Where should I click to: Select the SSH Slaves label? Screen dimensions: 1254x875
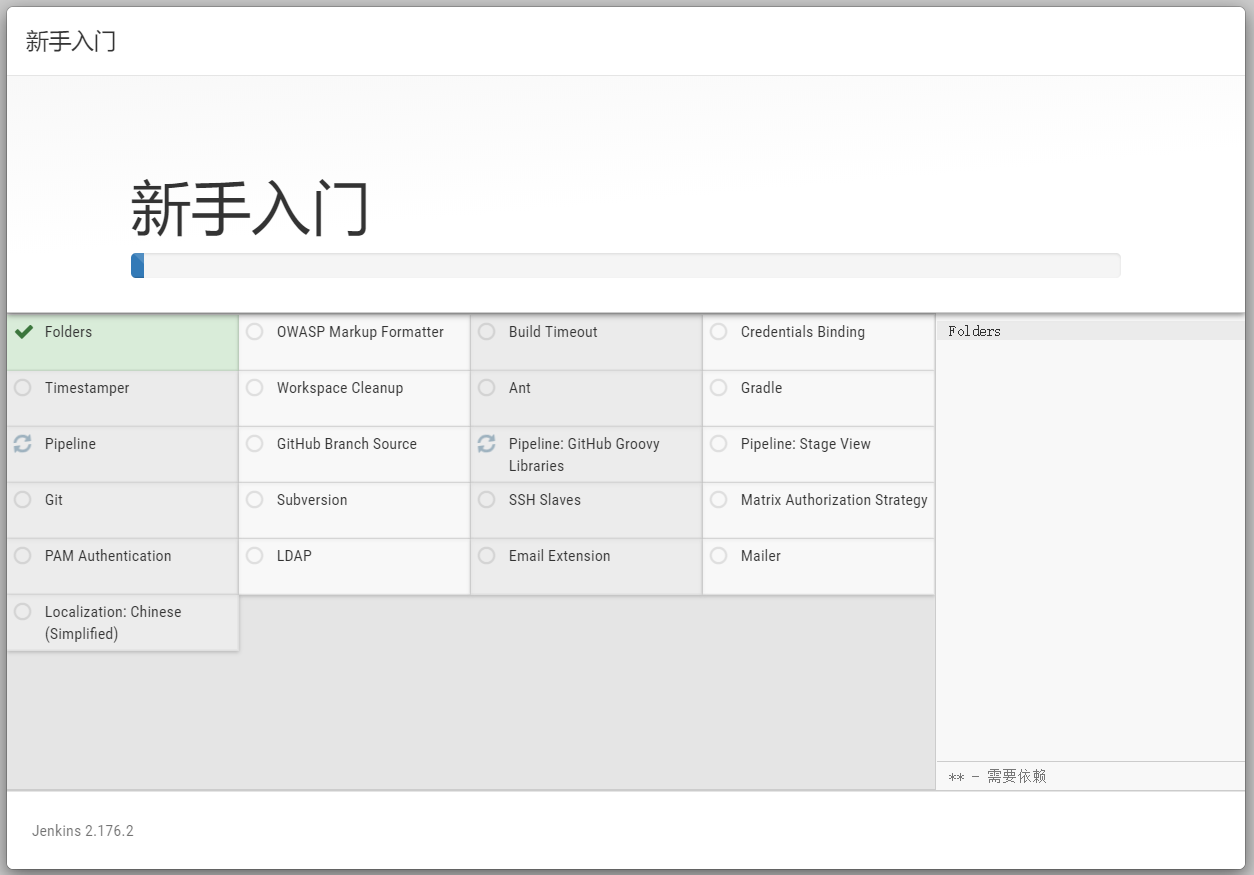click(x=545, y=500)
